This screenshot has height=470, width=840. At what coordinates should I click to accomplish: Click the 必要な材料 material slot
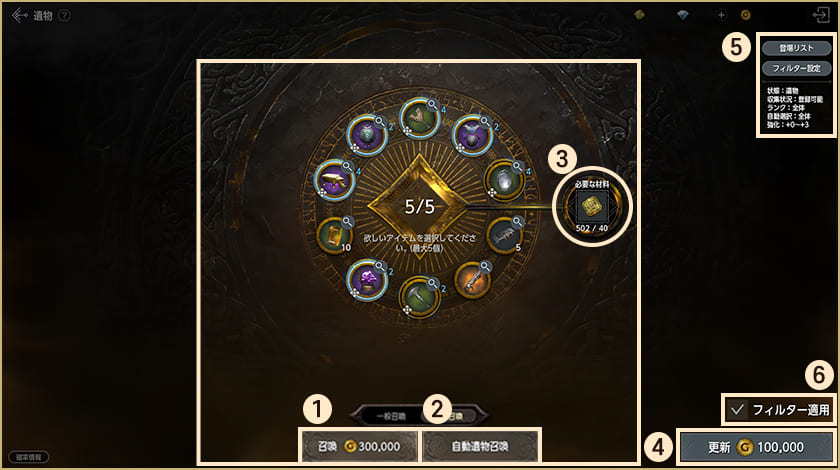591,206
